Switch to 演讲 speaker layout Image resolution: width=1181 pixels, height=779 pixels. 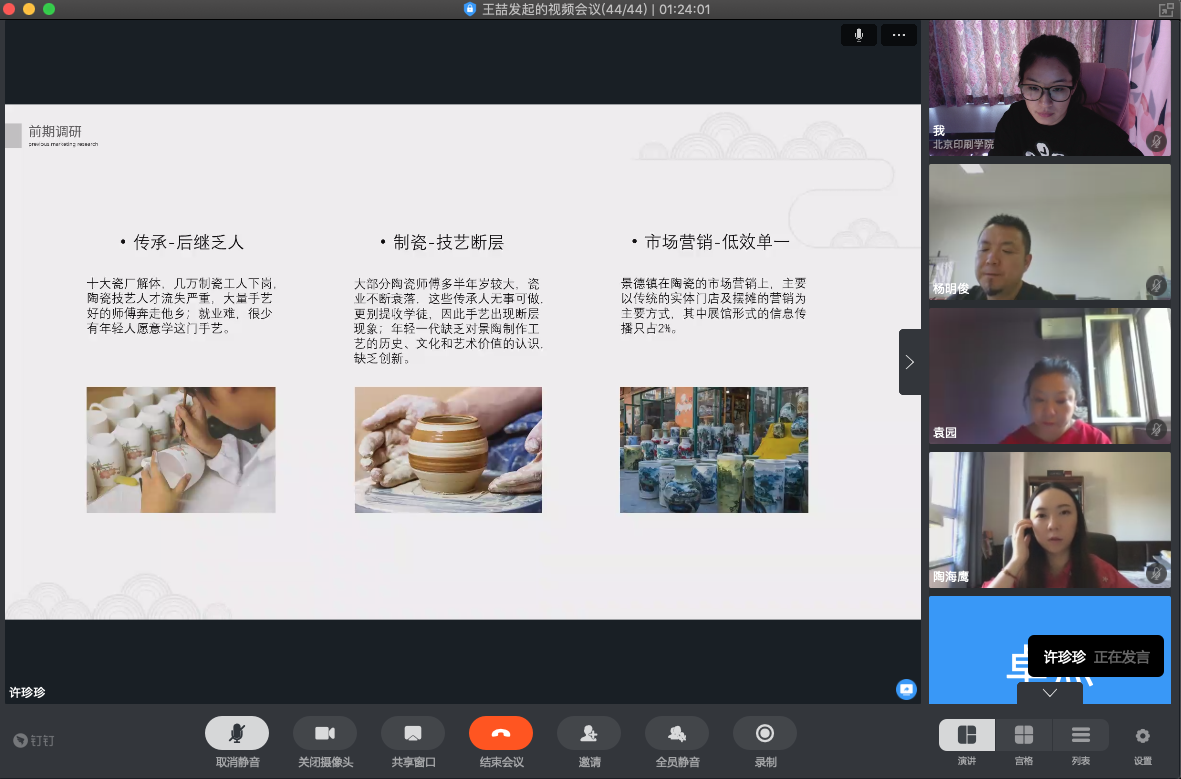pos(967,736)
